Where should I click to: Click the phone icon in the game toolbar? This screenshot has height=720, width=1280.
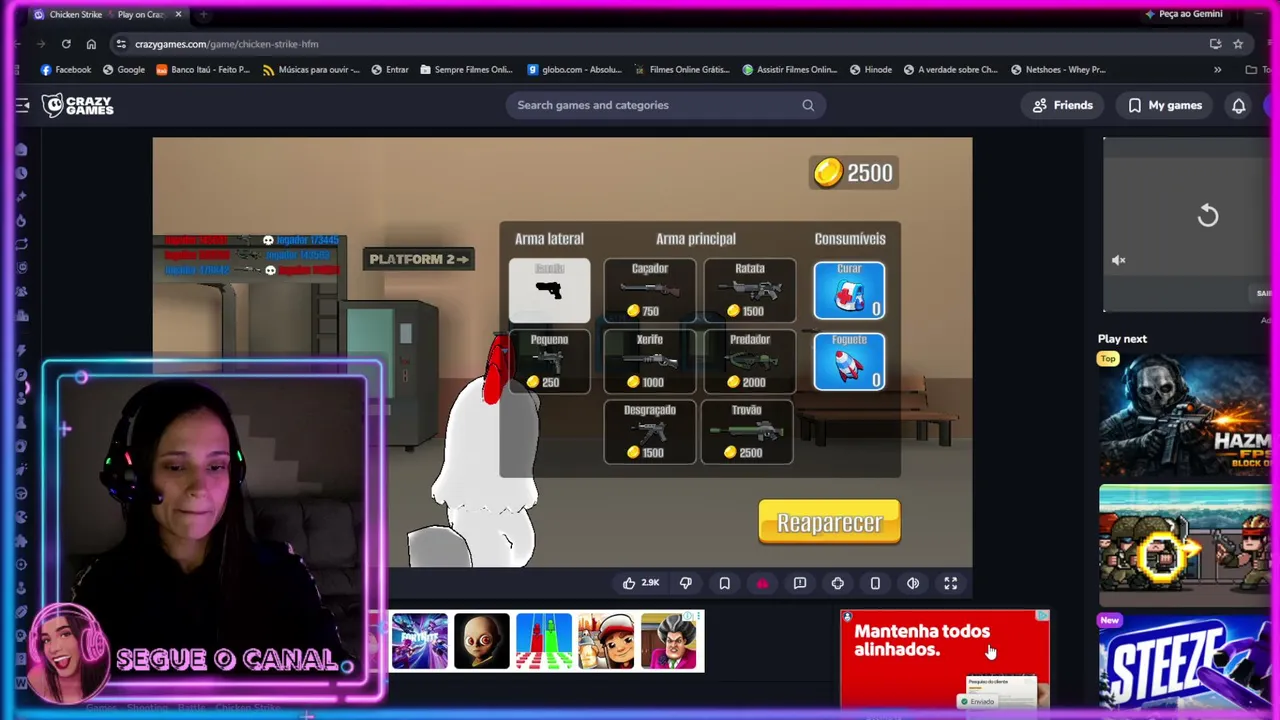[x=875, y=583]
